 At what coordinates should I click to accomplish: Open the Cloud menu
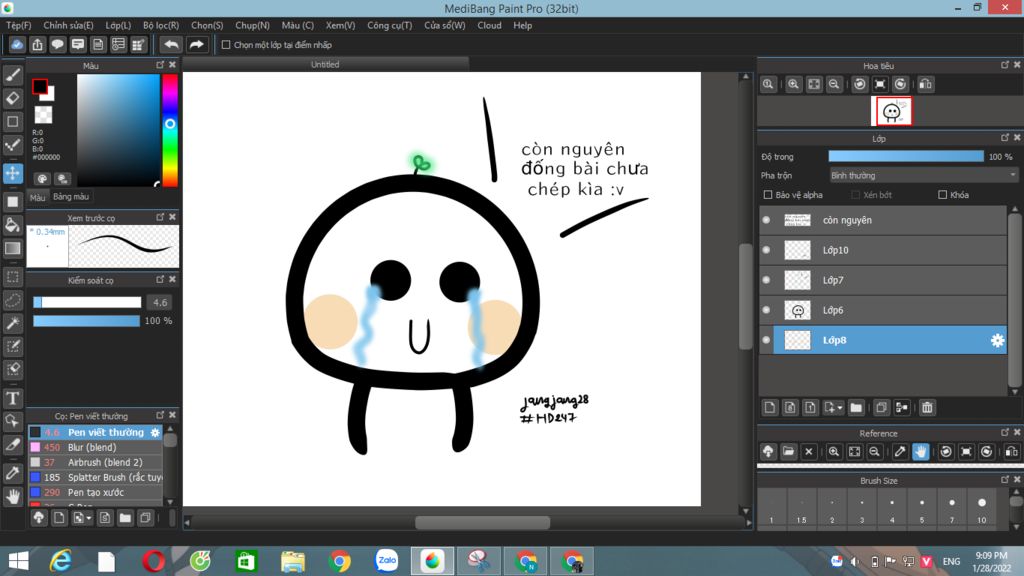point(489,25)
